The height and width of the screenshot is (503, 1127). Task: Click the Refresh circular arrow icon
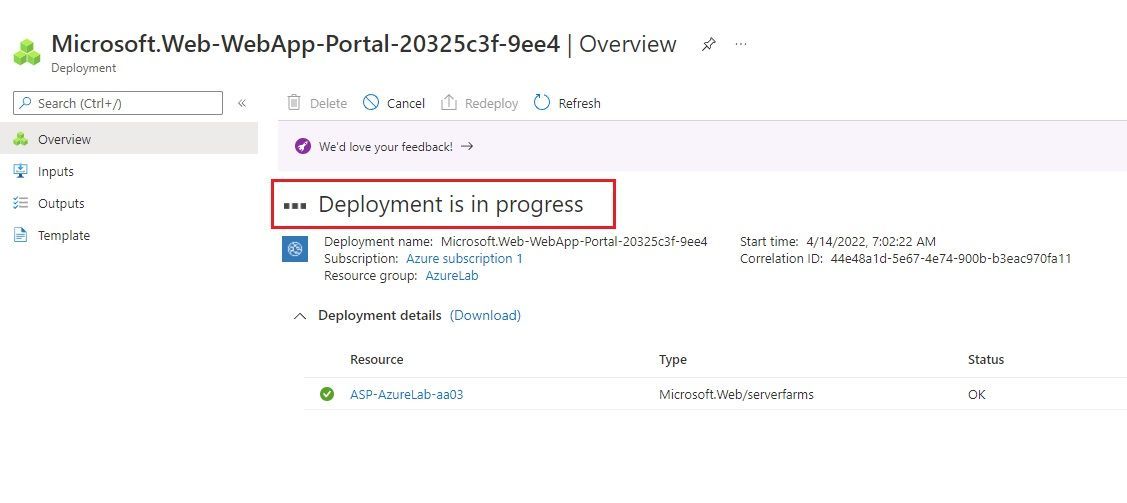tap(542, 103)
